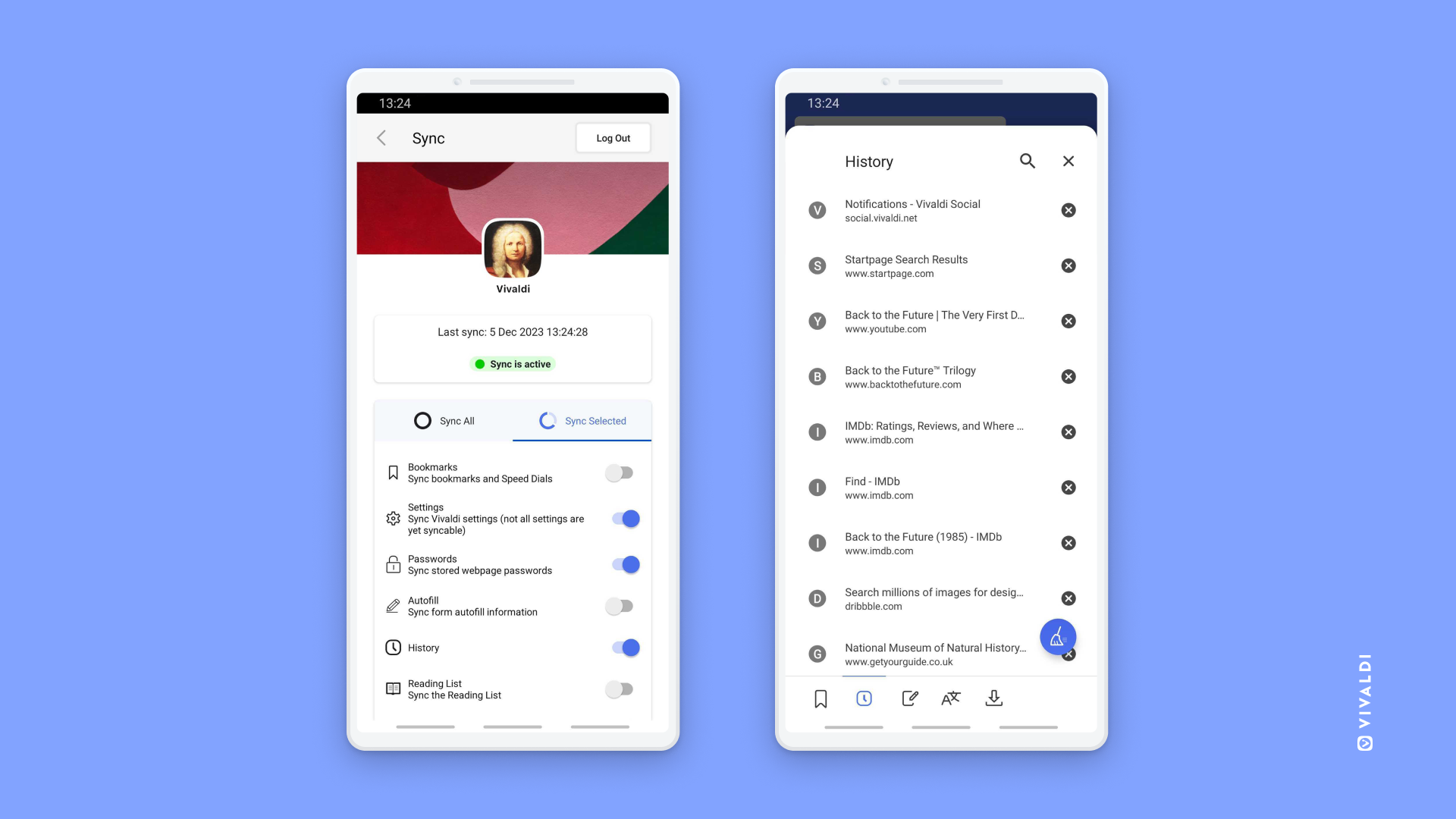Select Sync All radio button
The width and height of the screenshot is (1456, 819).
point(423,420)
